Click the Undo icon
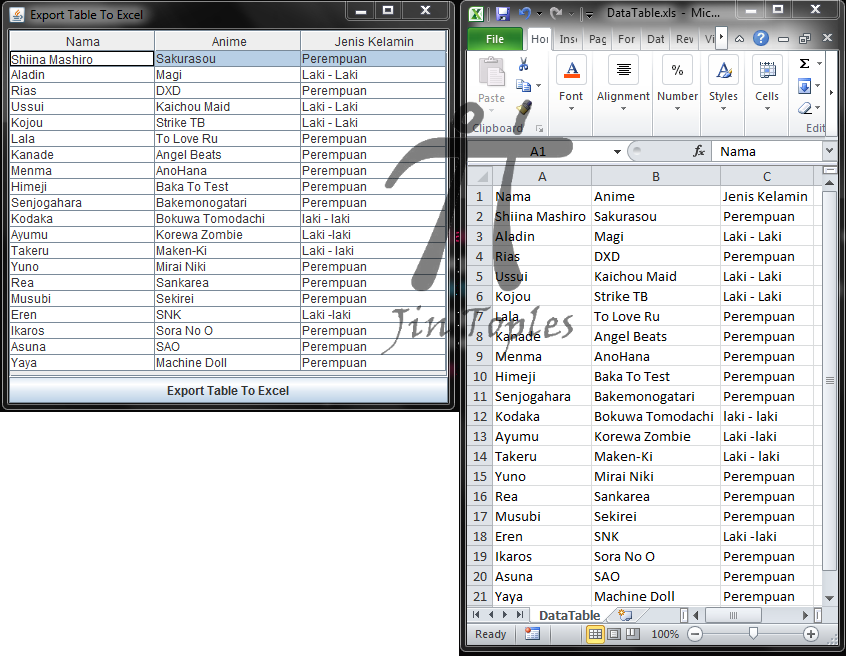Image resolution: width=846 pixels, height=656 pixels. pos(523,12)
